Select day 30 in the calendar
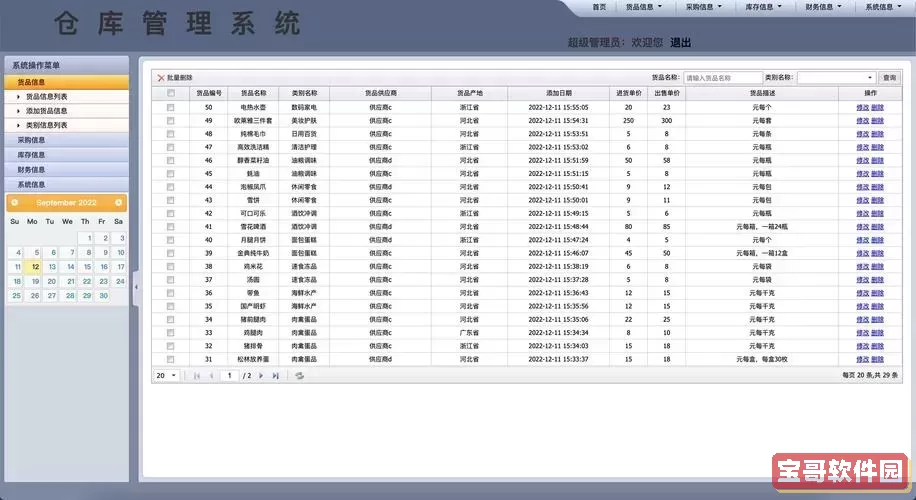 click(103, 296)
